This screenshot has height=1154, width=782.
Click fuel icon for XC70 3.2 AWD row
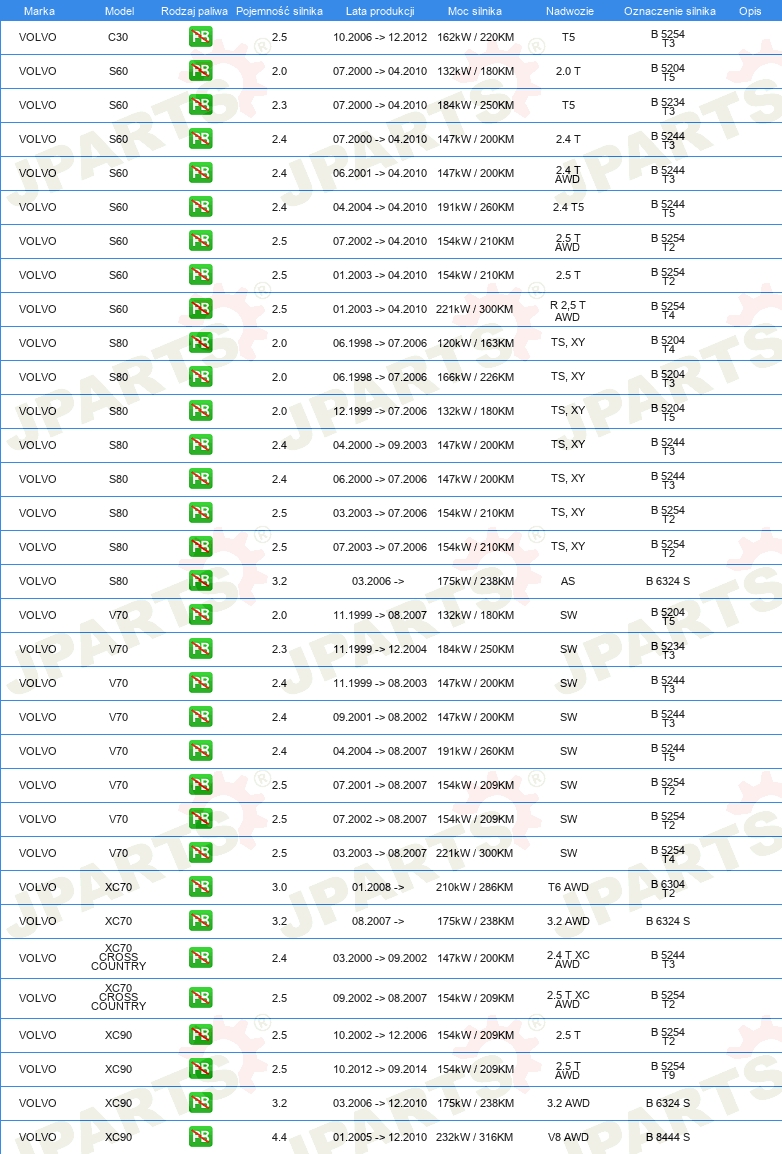pos(200,921)
